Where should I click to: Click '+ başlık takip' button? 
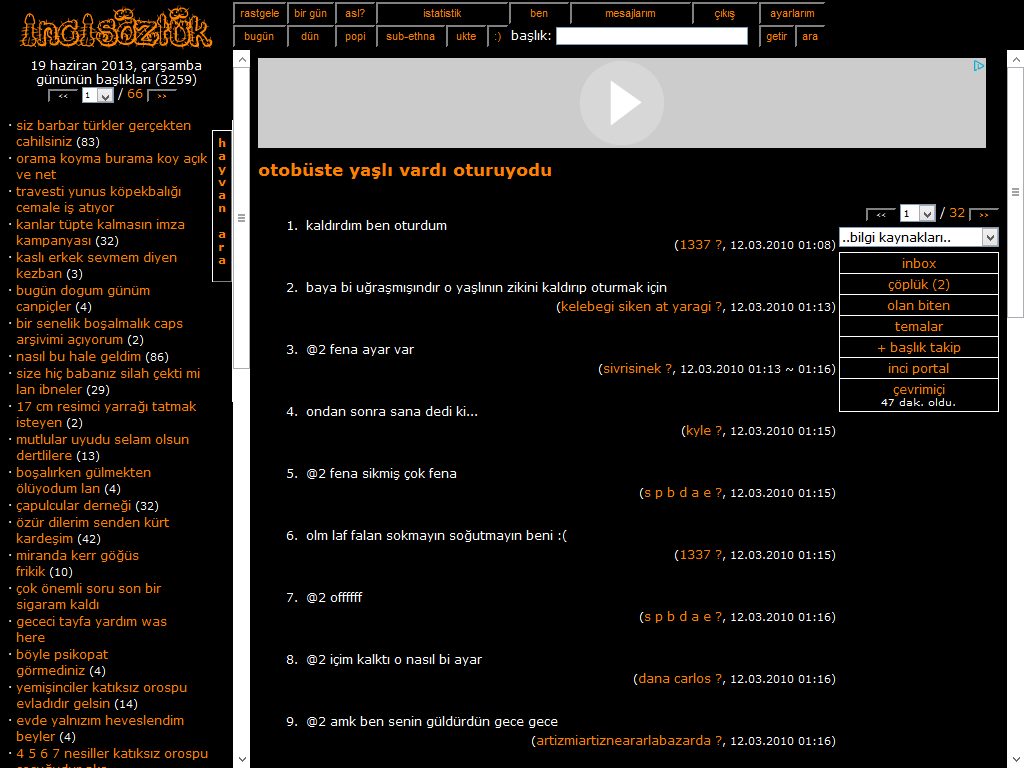pyautogui.click(x=918, y=347)
